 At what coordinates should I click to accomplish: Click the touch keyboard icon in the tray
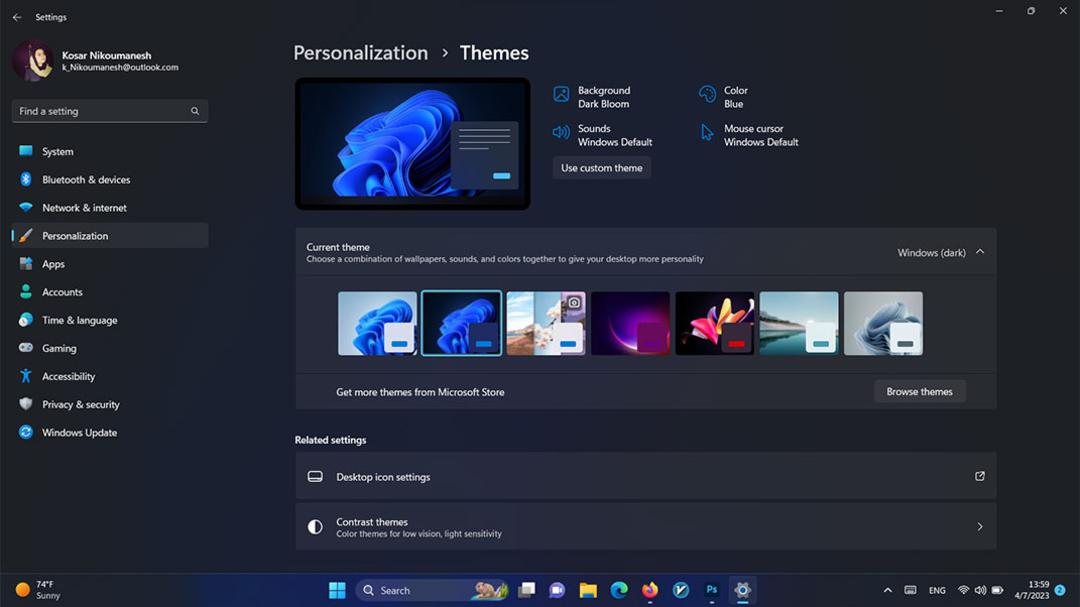point(910,590)
